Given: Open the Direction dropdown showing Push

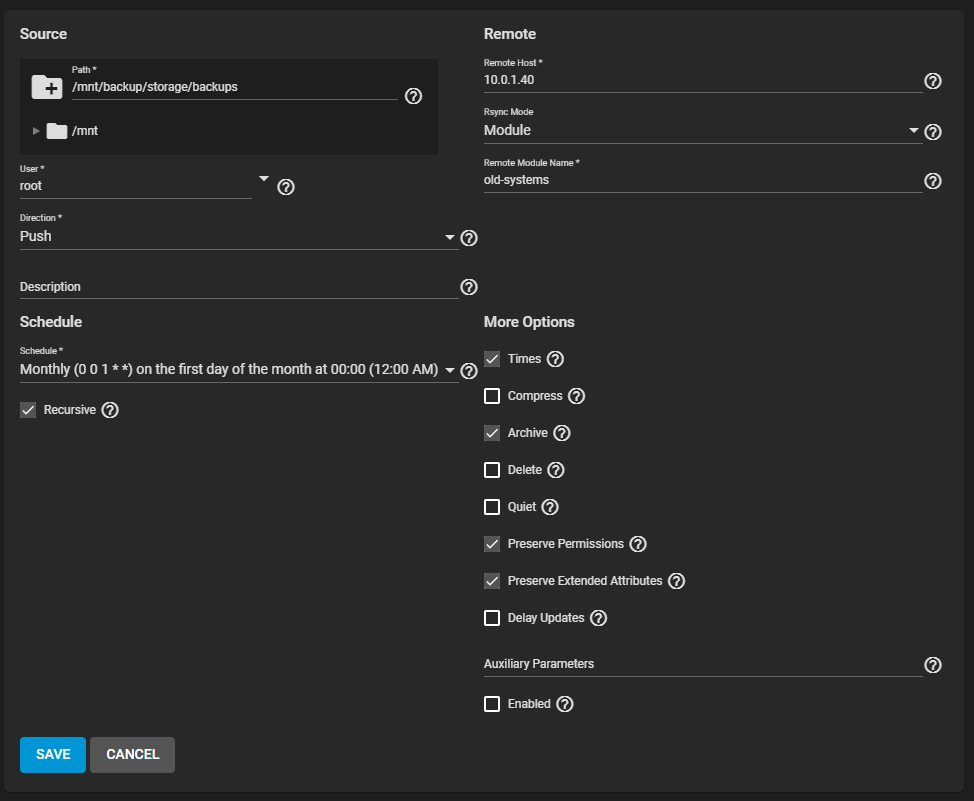Looking at the screenshot, I should (239, 237).
